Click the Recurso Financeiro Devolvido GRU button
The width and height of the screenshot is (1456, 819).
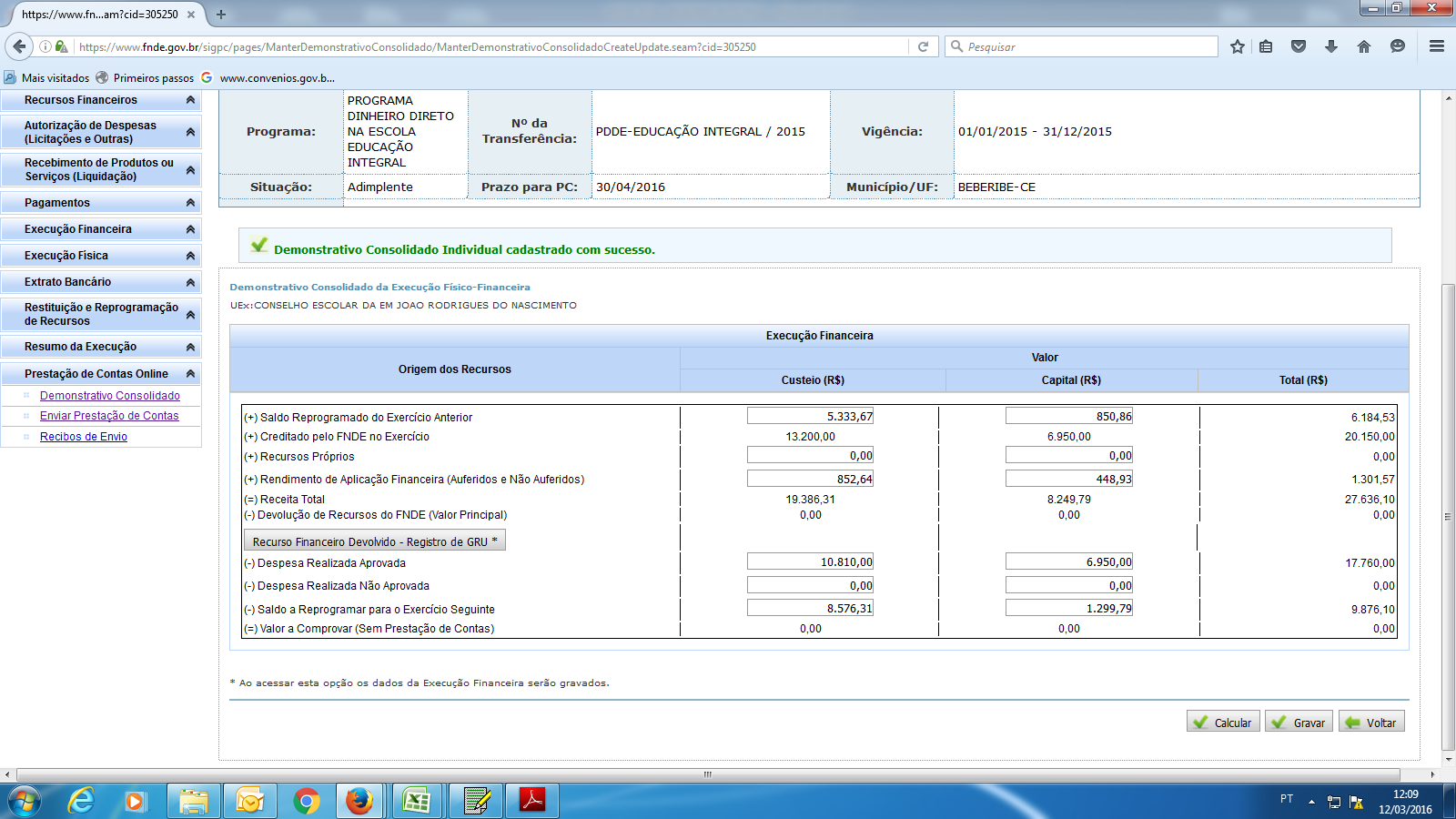(374, 541)
